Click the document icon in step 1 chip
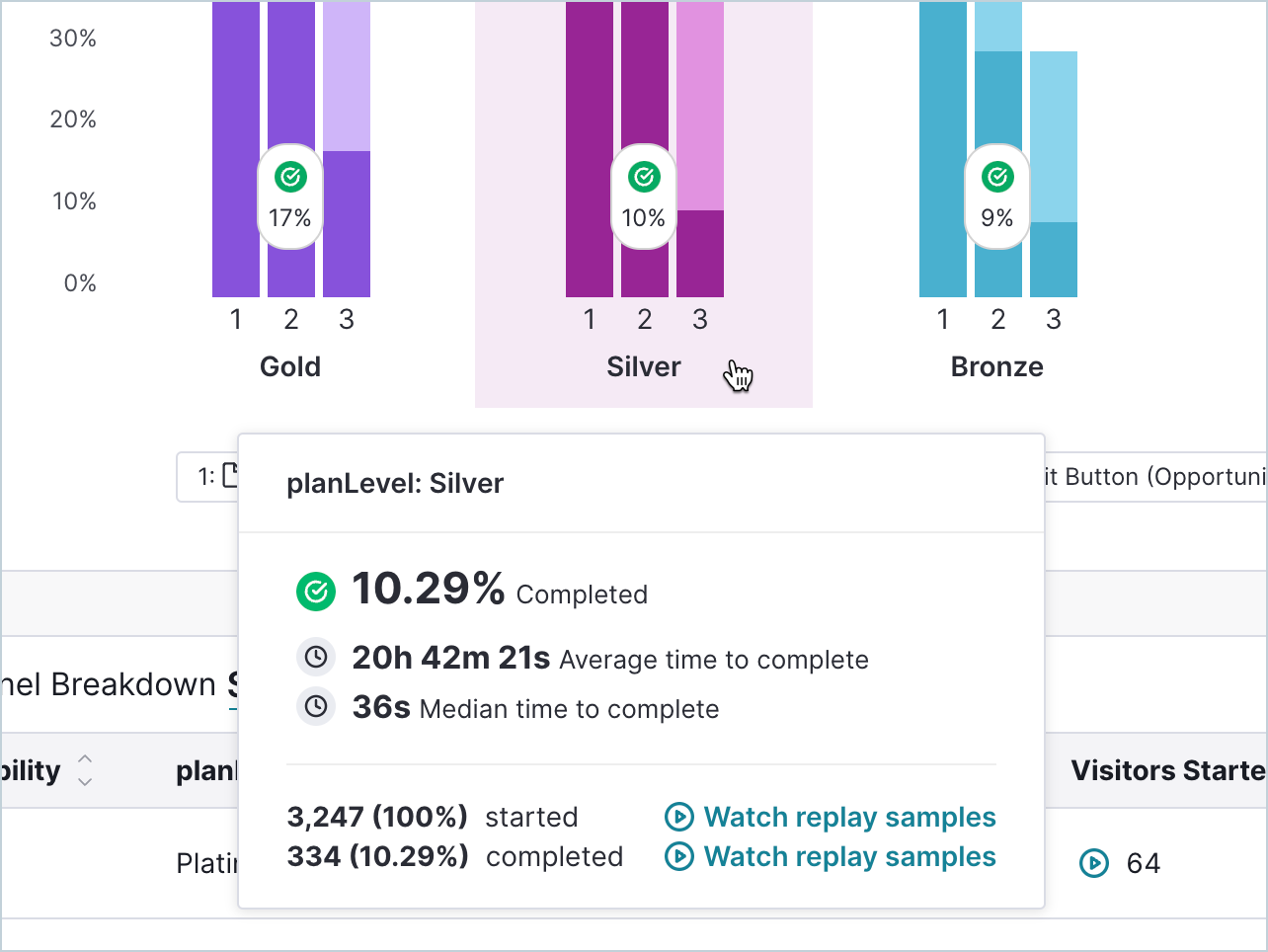Screen dimensions: 1268x952 tap(231, 476)
